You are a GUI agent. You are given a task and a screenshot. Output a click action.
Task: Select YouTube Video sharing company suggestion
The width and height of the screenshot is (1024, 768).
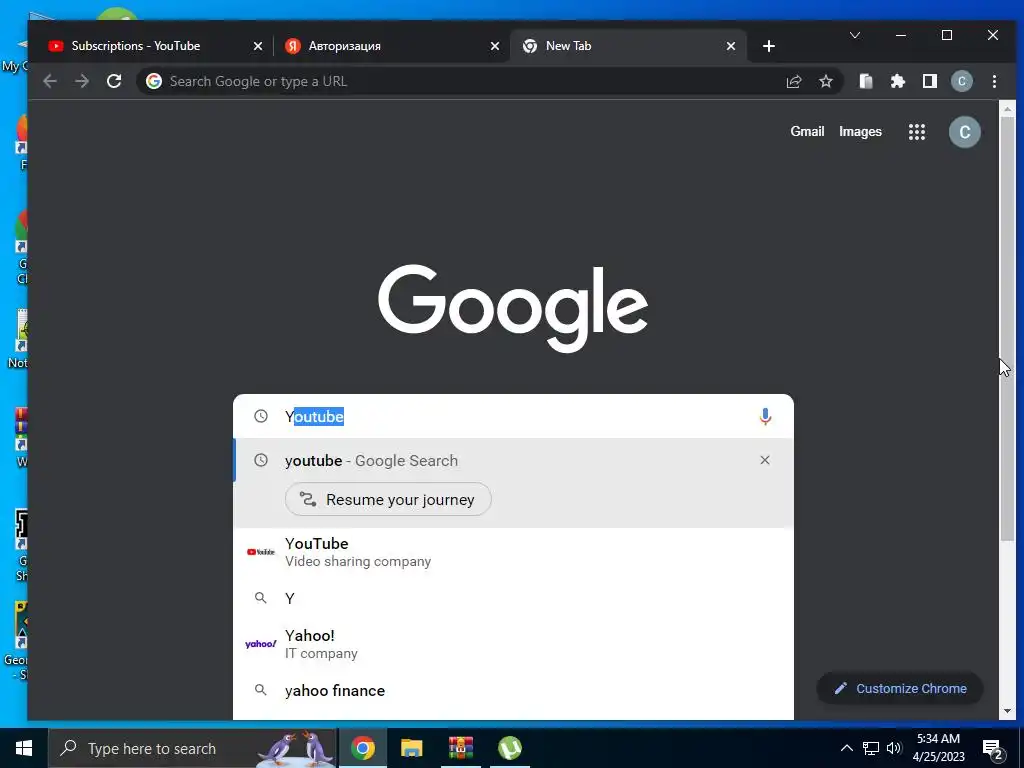pos(513,552)
